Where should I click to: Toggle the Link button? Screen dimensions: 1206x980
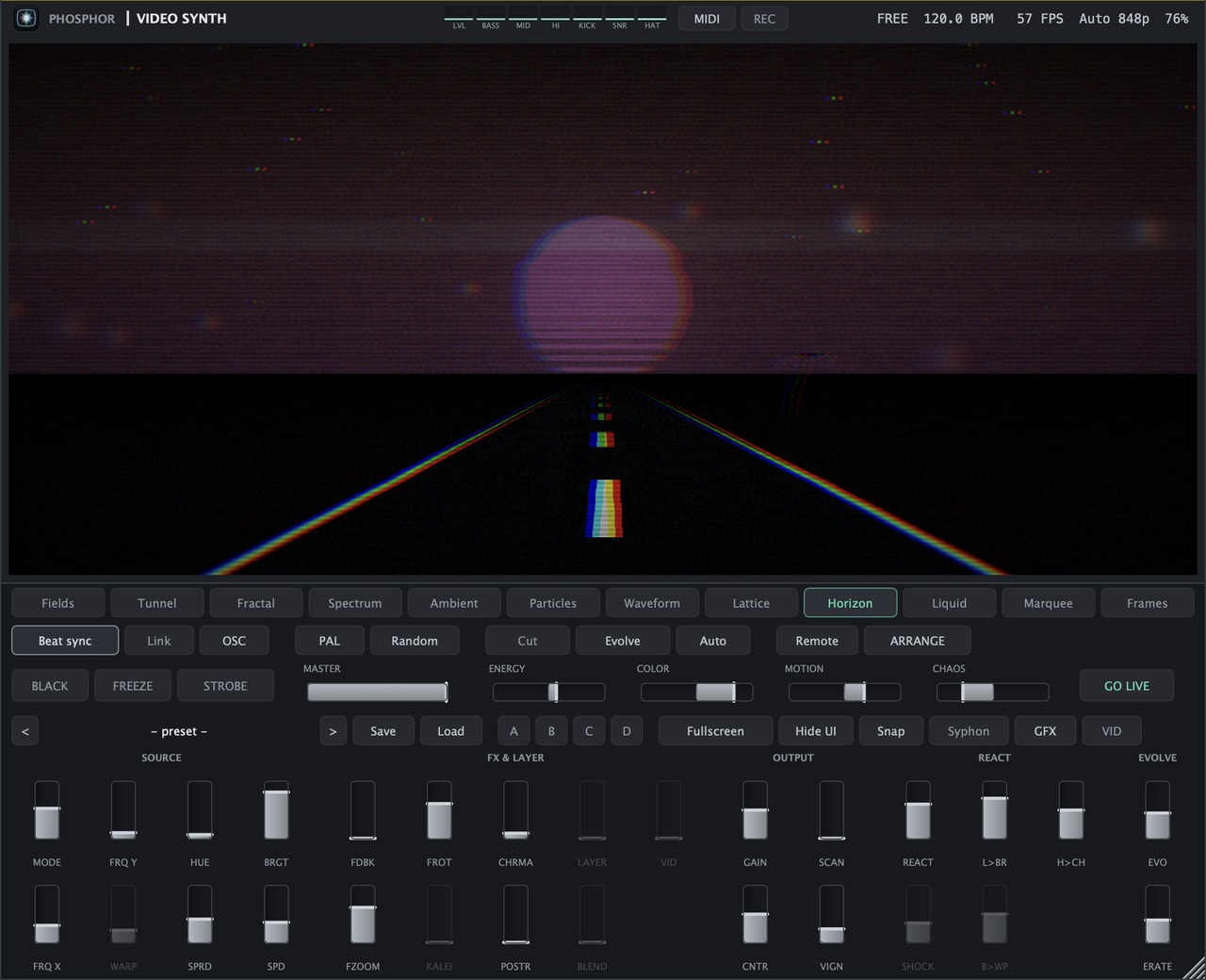[159, 641]
